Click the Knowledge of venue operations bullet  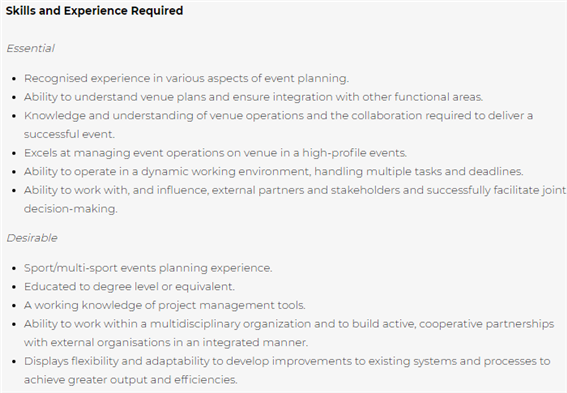278,116
